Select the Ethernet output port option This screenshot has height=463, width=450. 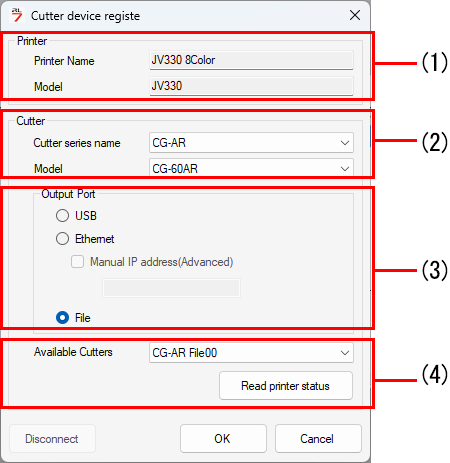62,239
